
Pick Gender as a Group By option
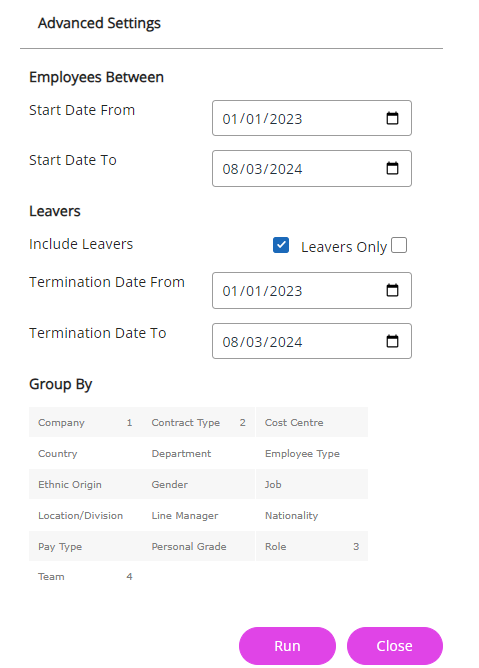[199, 484]
